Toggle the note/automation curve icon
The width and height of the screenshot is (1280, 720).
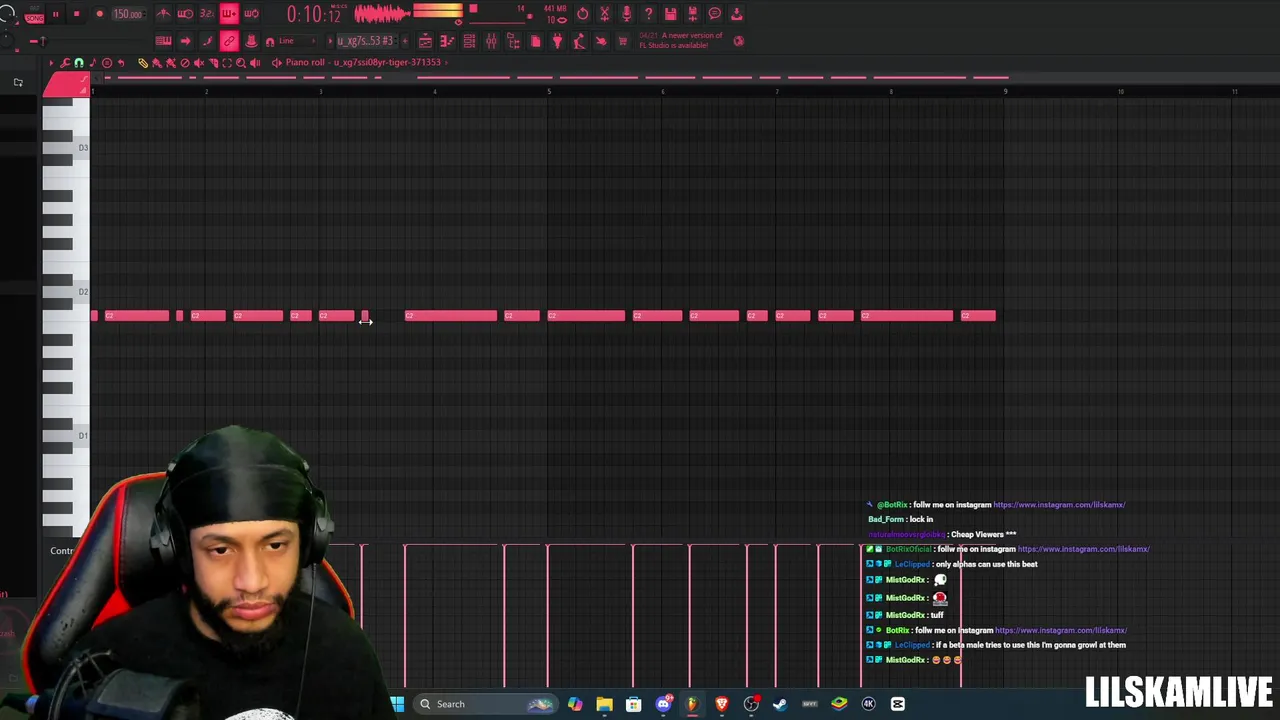click(207, 41)
